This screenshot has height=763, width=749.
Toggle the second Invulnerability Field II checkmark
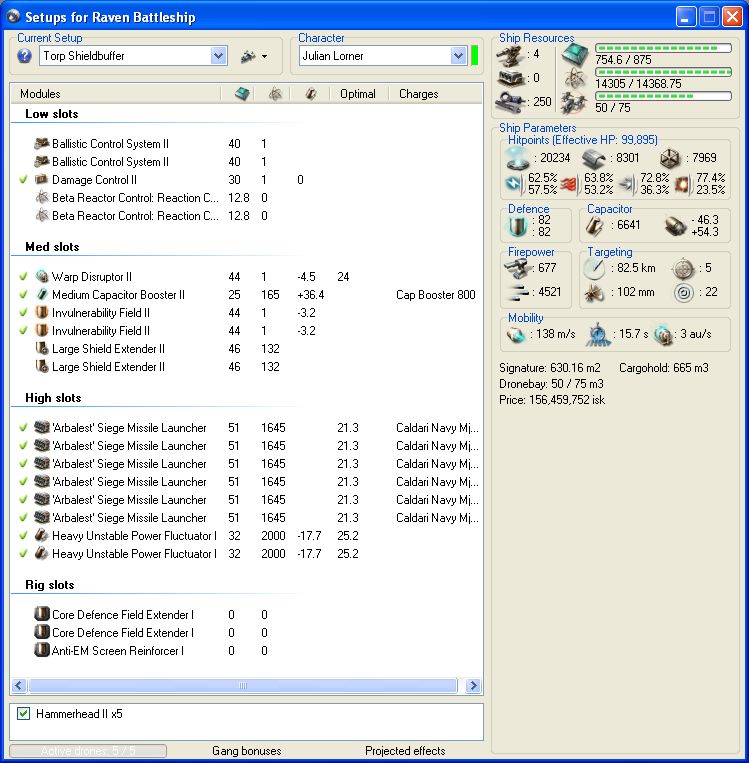(x=23, y=330)
